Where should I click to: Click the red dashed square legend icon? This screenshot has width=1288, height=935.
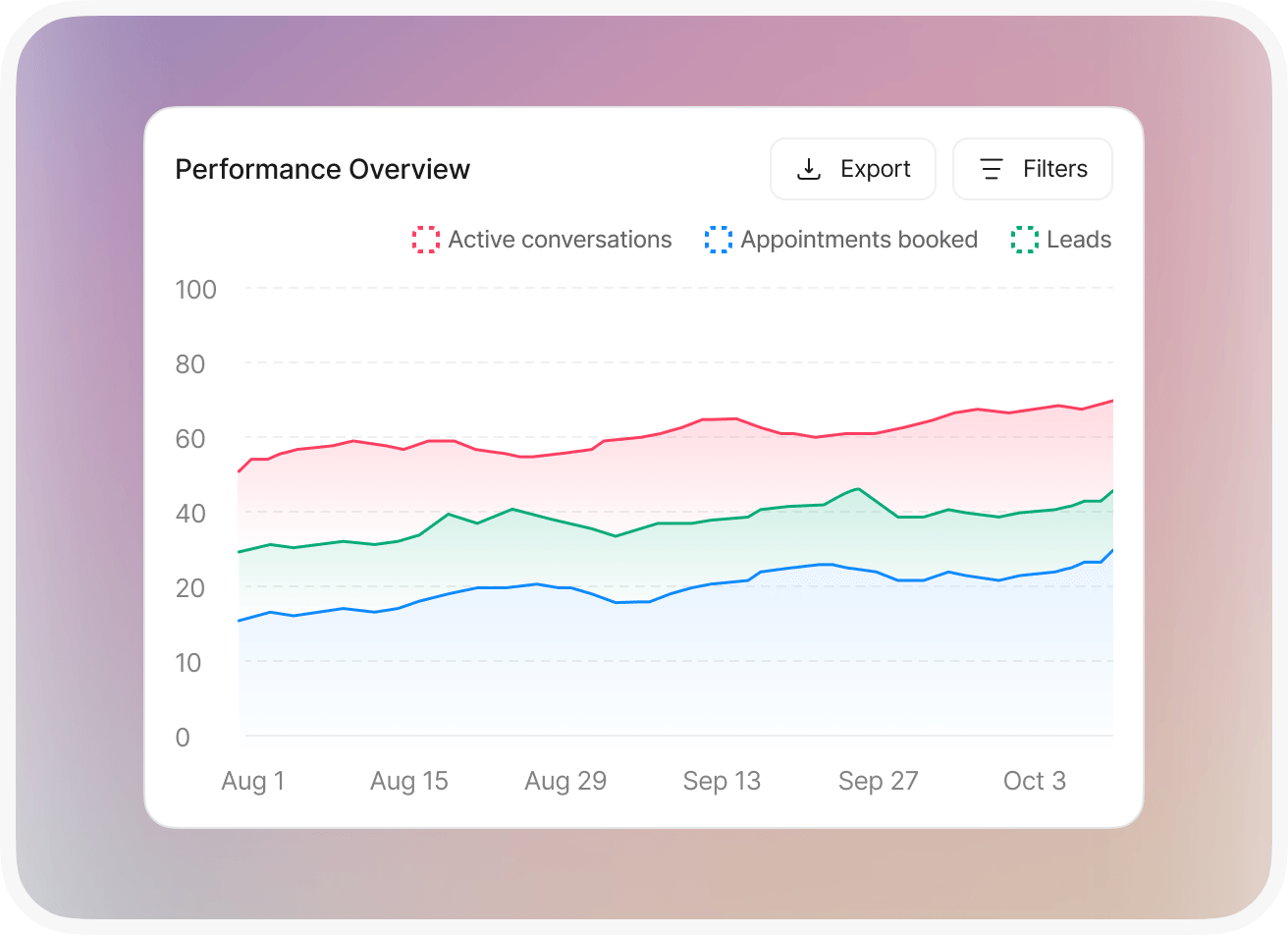point(425,240)
